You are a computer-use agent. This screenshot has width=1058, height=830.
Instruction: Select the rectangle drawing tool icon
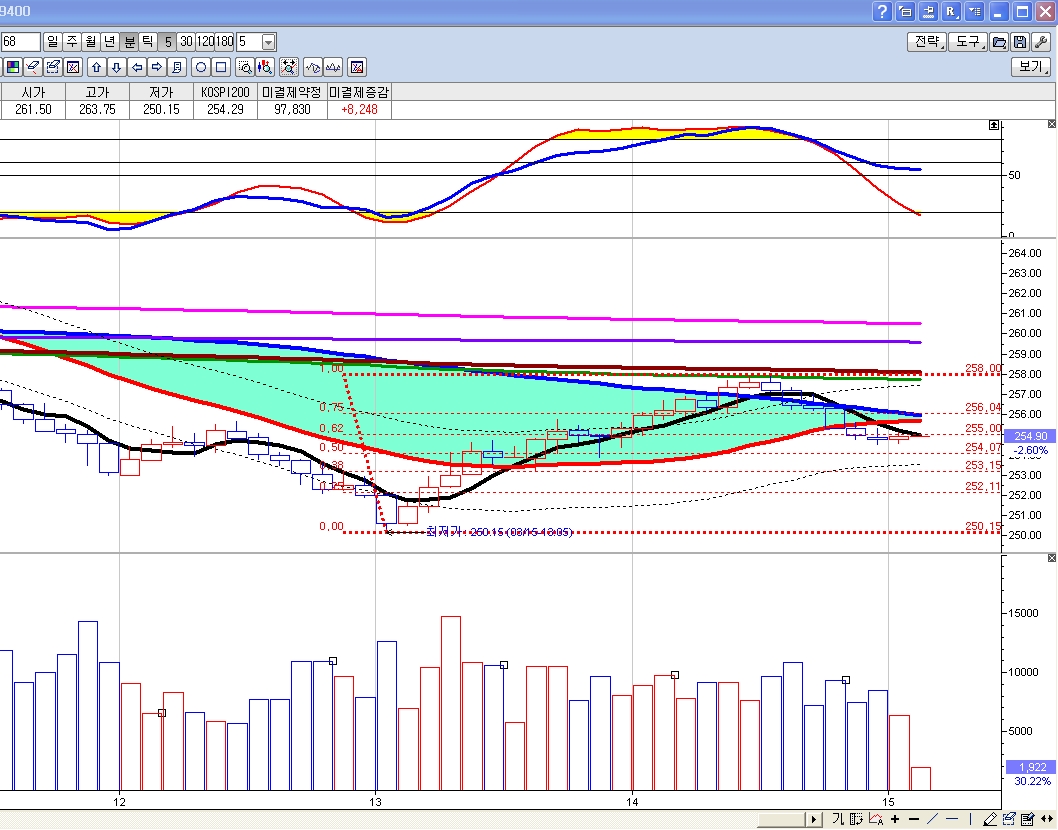[x=221, y=67]
